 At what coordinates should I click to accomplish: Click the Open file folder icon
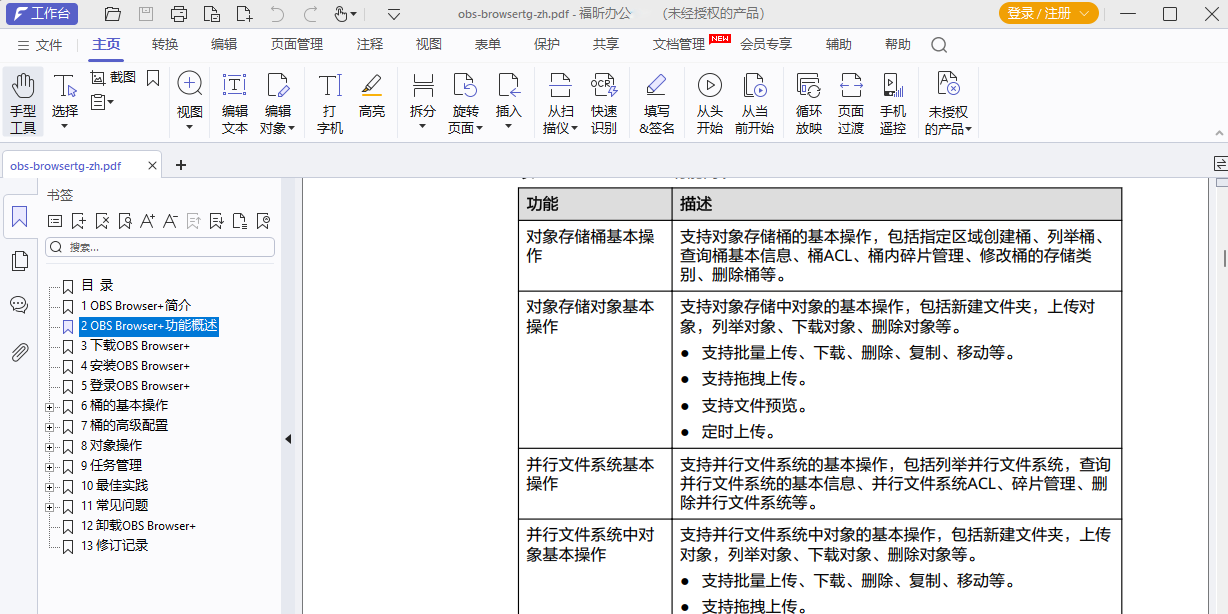point(113,14)
